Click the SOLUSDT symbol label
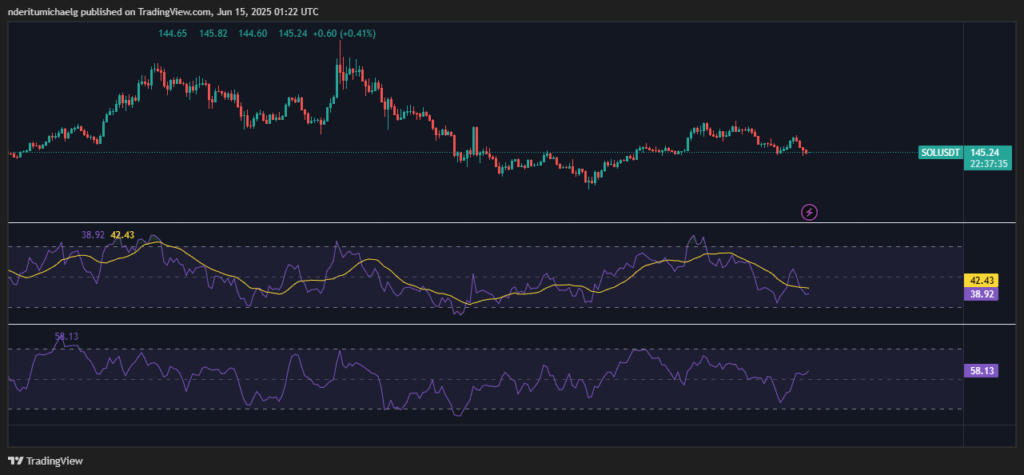This screenshot has height=475, width=1024. tap(940, 153)
